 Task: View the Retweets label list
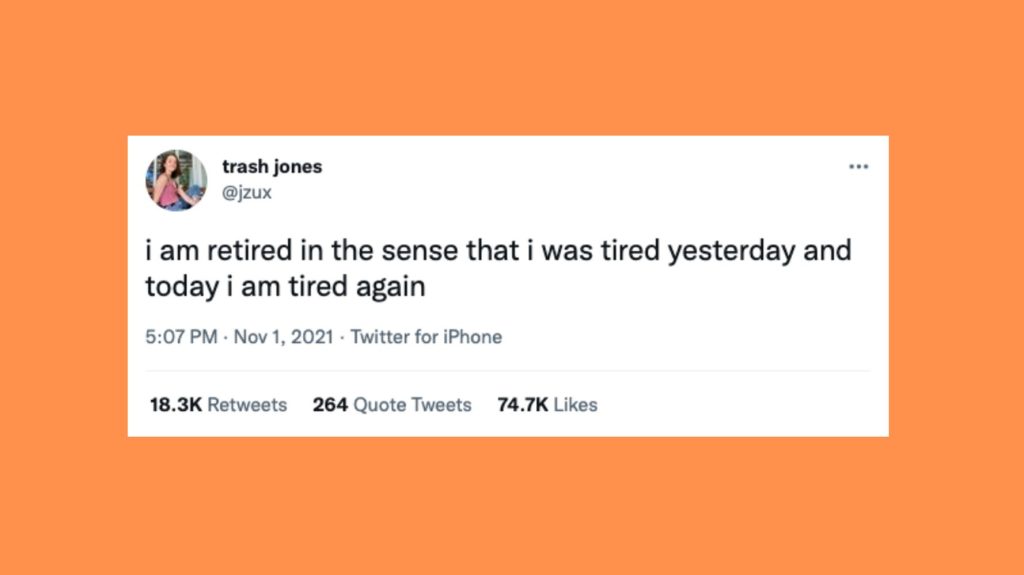click(247, 405)
